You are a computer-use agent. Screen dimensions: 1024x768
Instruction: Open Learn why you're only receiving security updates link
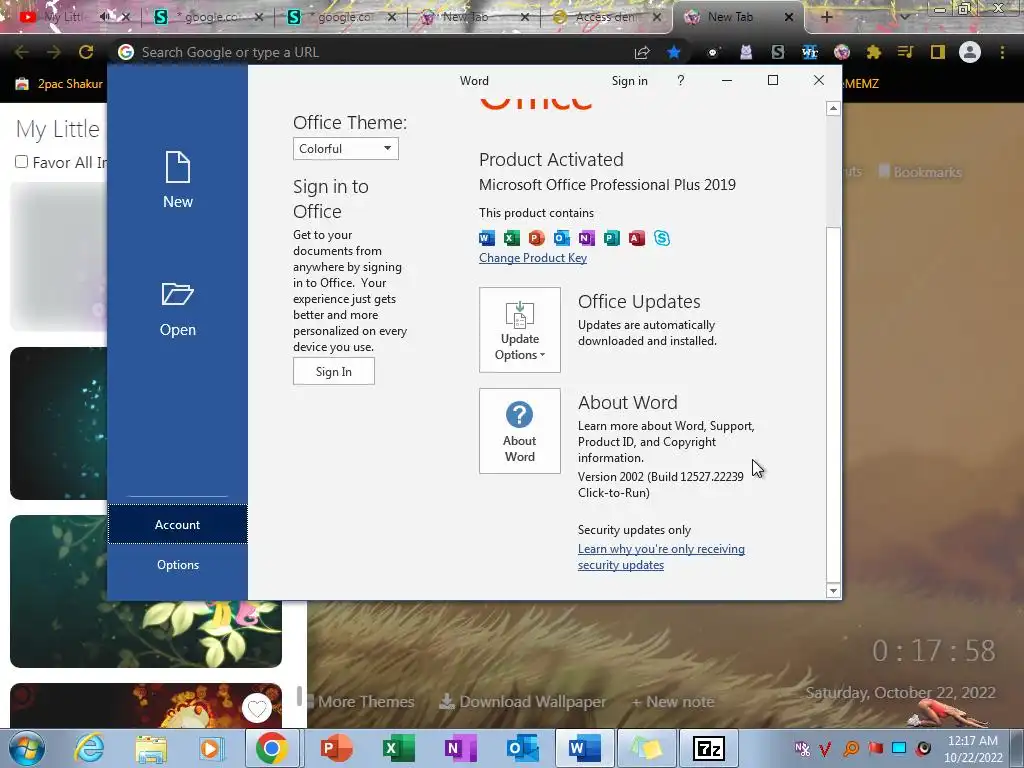click(x=661, y=557)
